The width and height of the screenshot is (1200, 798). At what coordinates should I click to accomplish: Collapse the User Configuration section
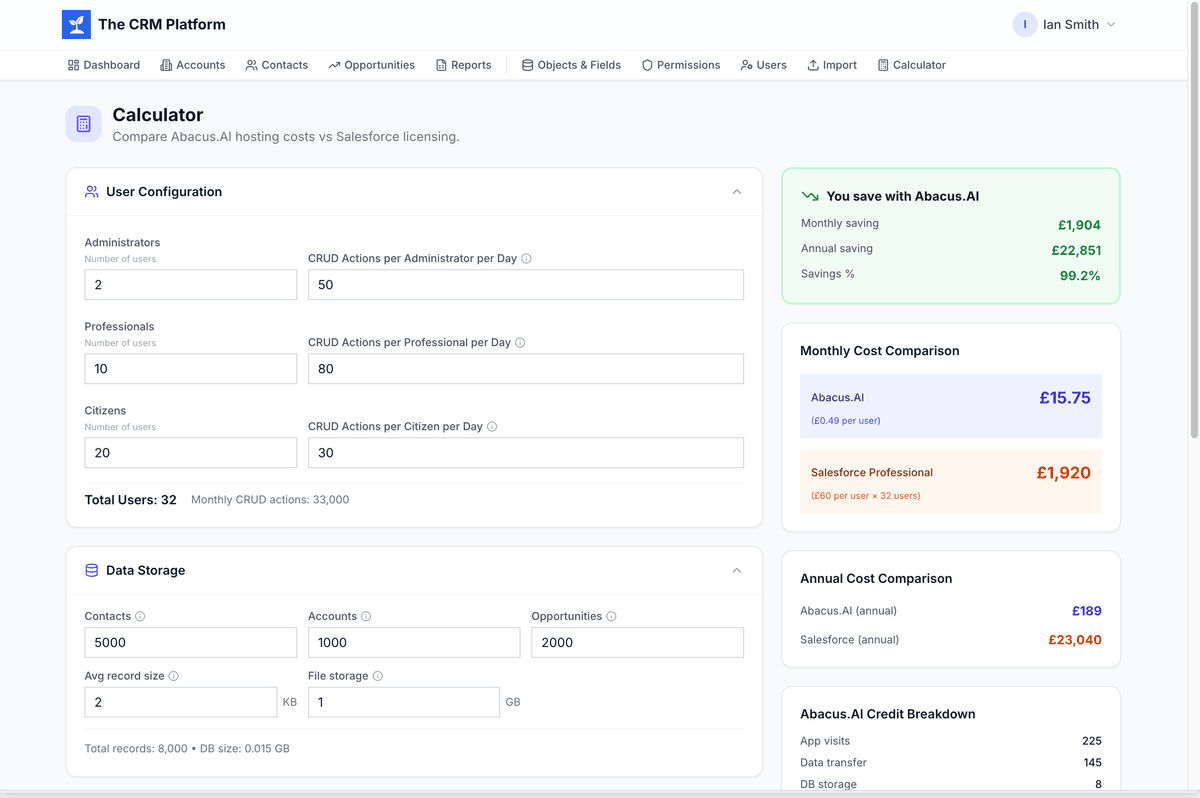pos(736,192)
